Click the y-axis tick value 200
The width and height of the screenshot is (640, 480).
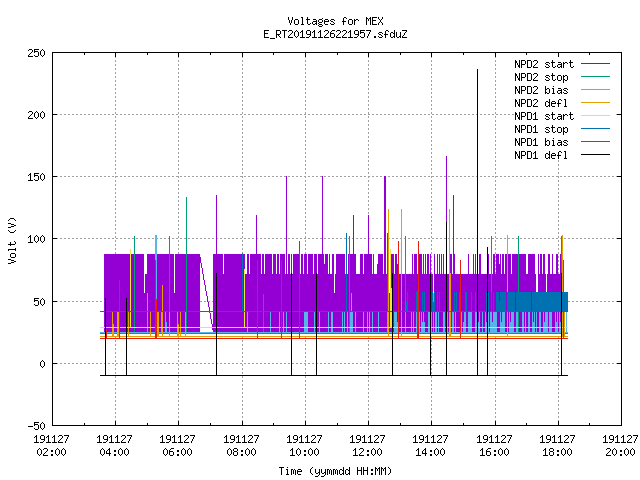pyautogui.click(x=36, y=115)
